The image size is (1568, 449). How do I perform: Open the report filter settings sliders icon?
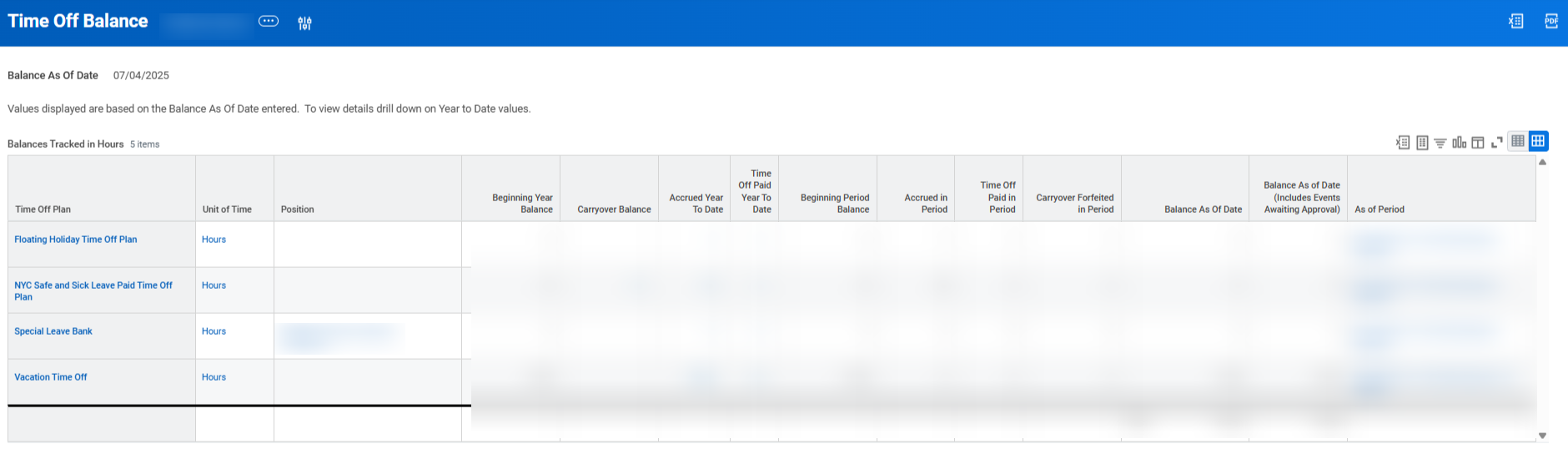click(x=304, y=23)
